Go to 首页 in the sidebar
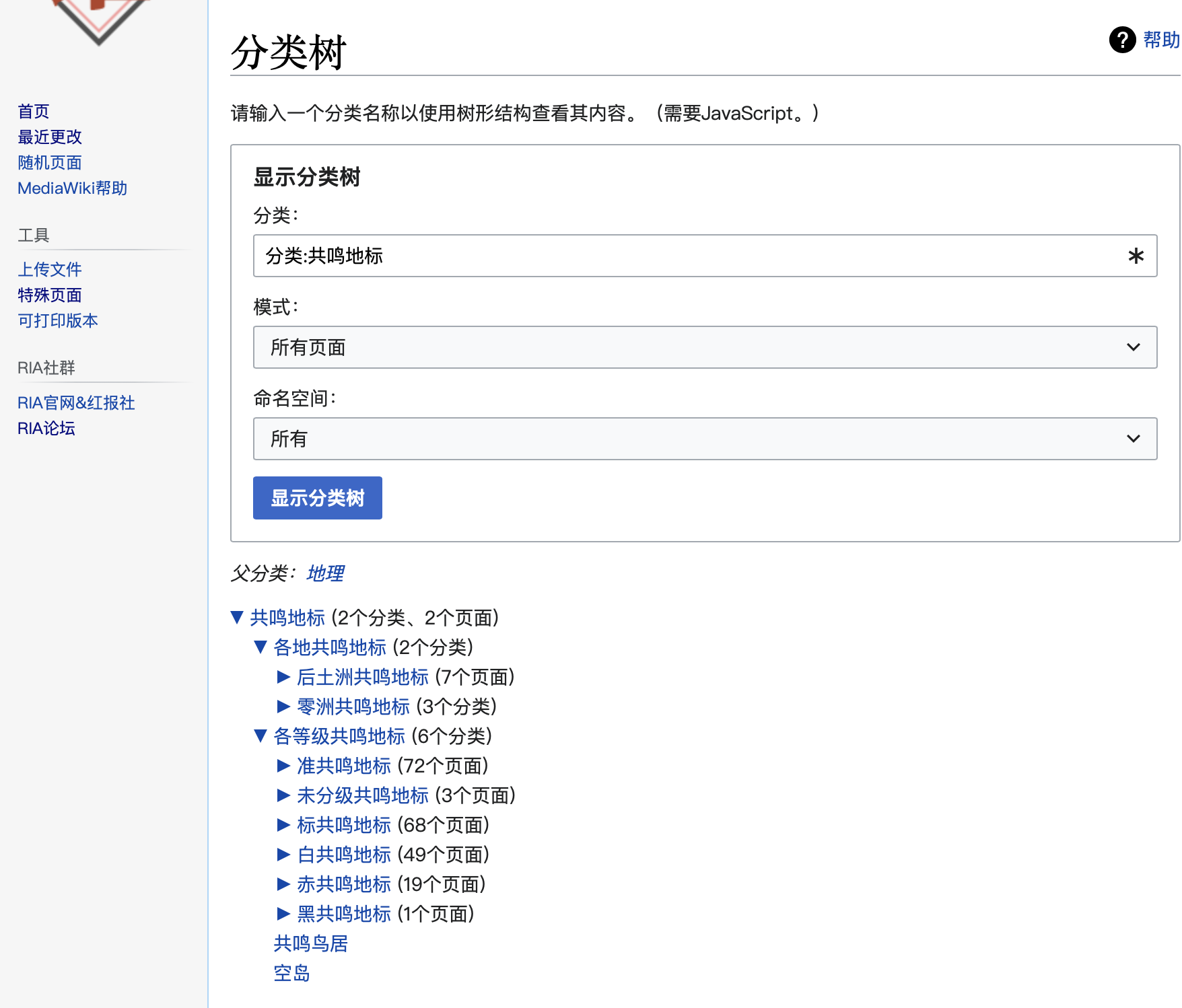The height and width of the screenshot is (1008, 1182). 34,111
